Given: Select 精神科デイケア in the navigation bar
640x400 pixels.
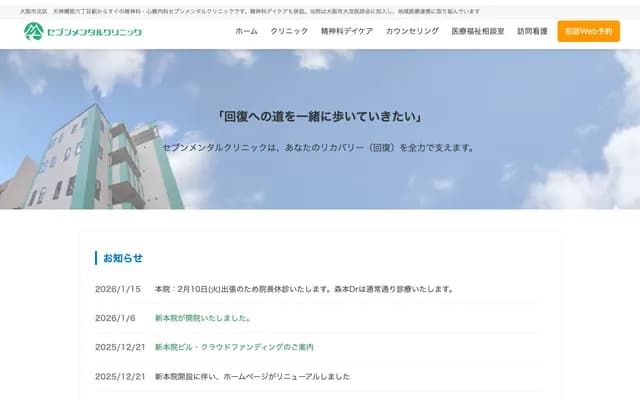Looking at the screenshot, I should (346, 32).
